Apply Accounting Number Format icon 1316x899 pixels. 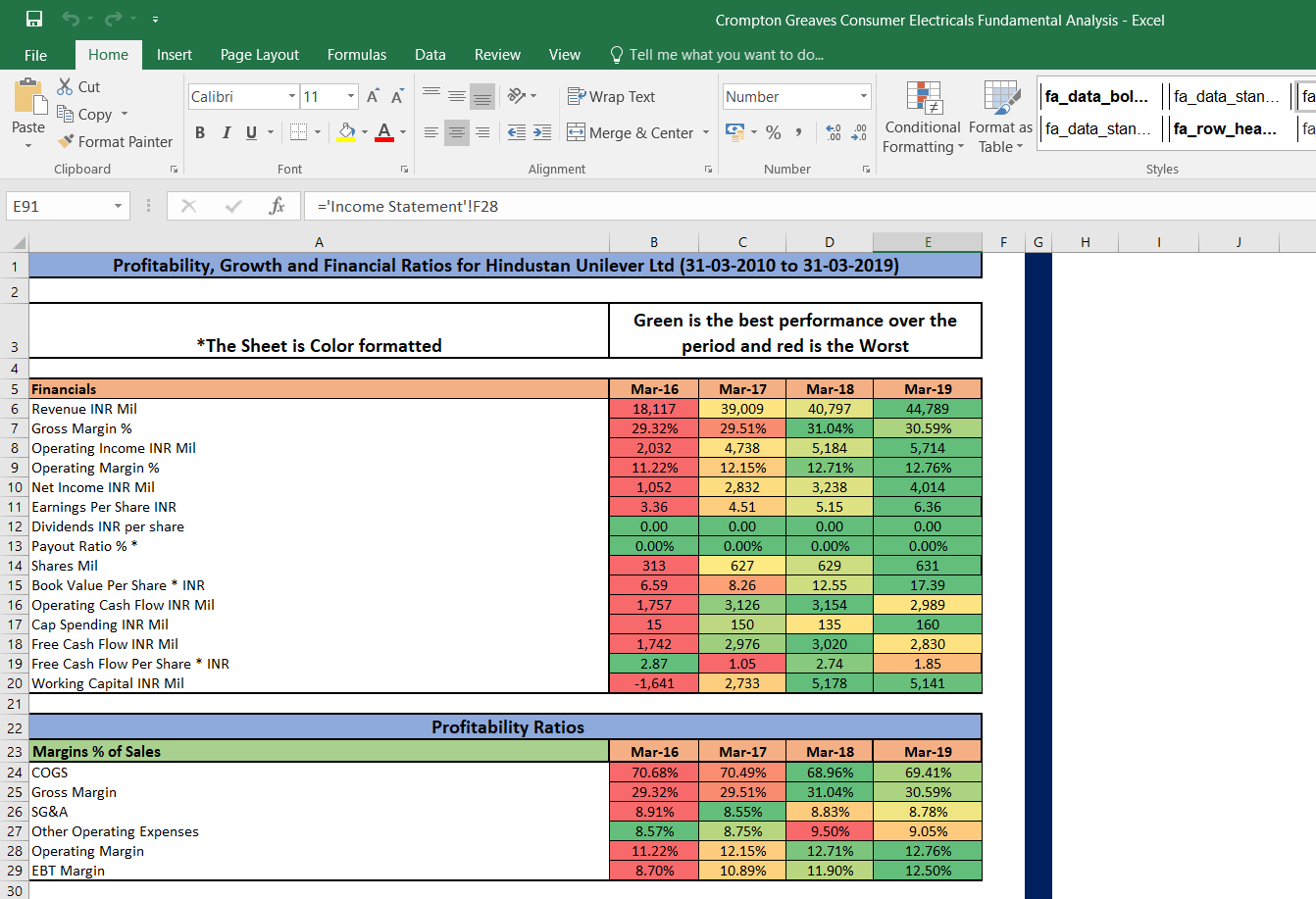click(x=734, y=131)
